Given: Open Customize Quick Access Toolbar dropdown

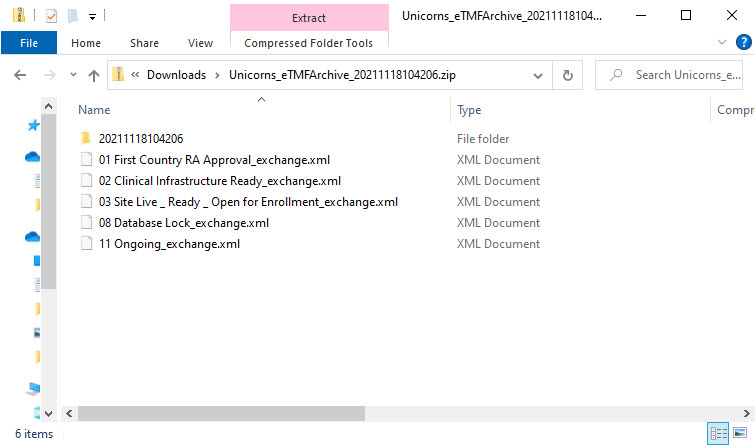Looking at the screenshot, I should click(x=92, y=16).
